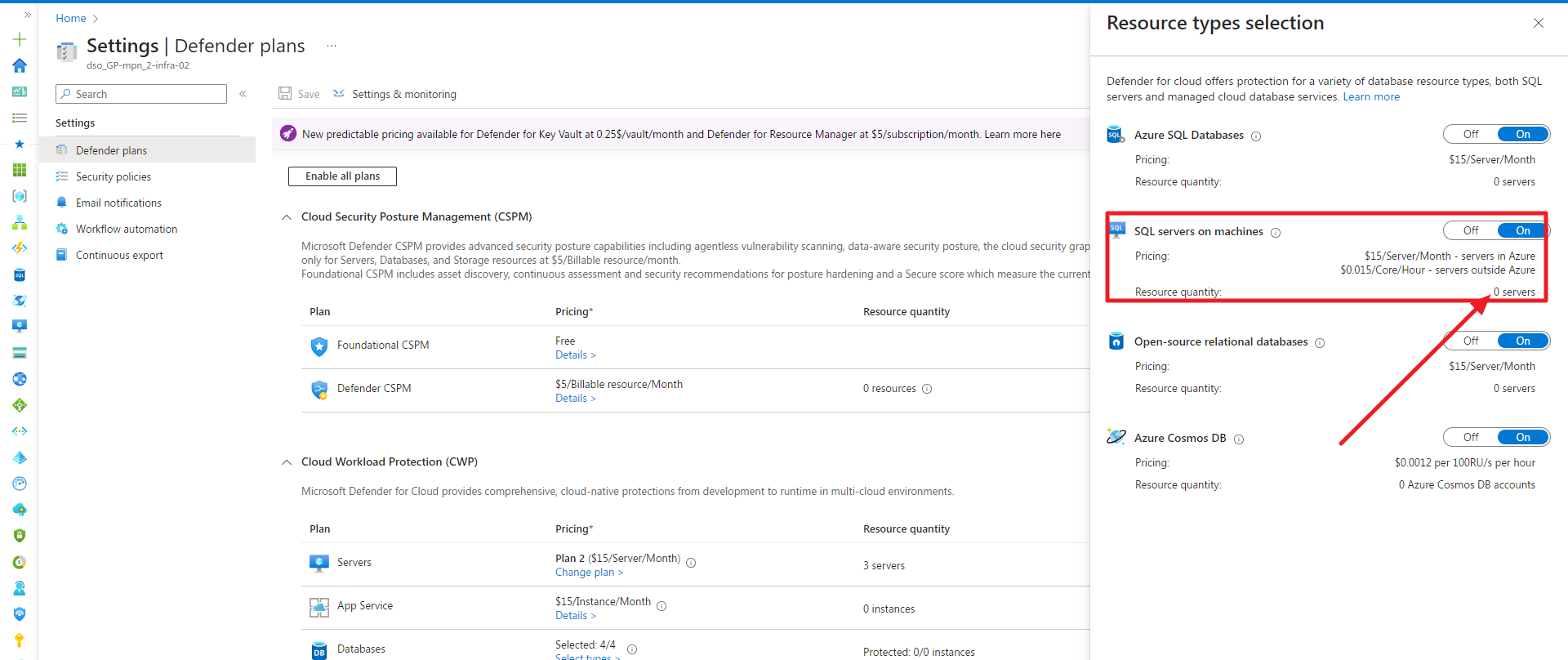Open Storage accounts teal bars icon
Screen dimensions: 1568x660
tap(20, 353)
